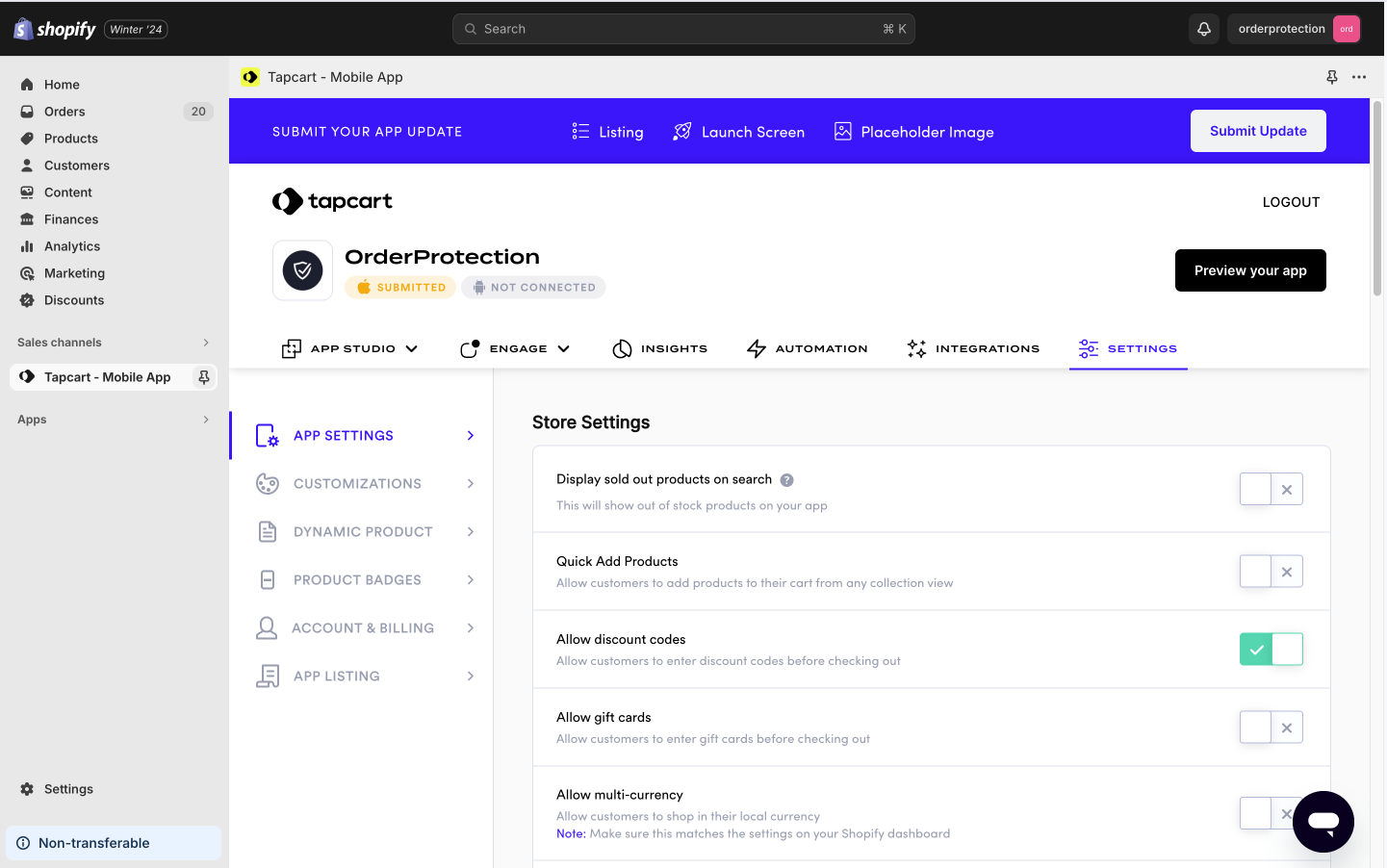Open the App Listing section
The width and height of the screenshot is (1387, 868).
365,677
